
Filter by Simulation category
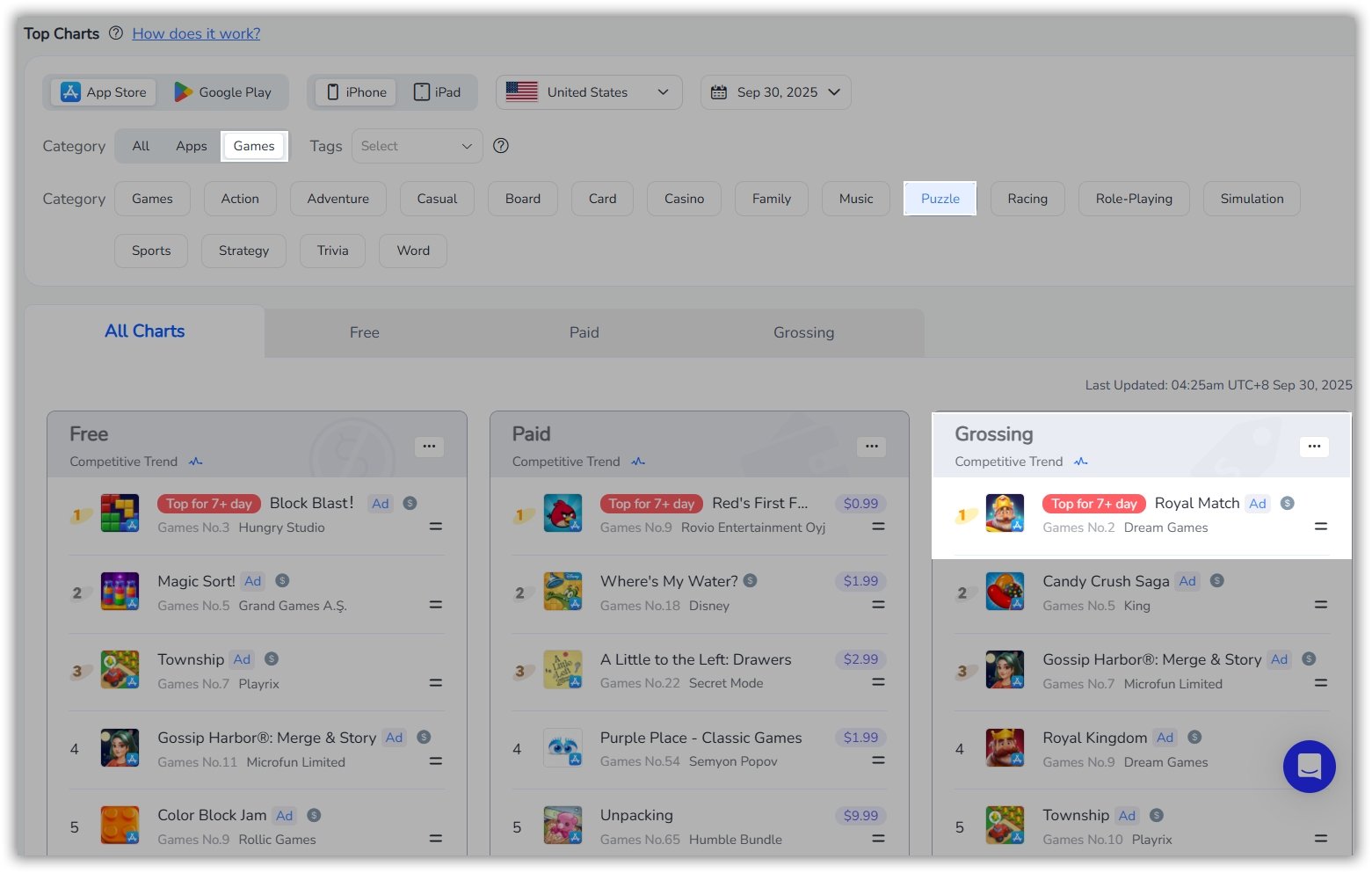pos(1252,199)
